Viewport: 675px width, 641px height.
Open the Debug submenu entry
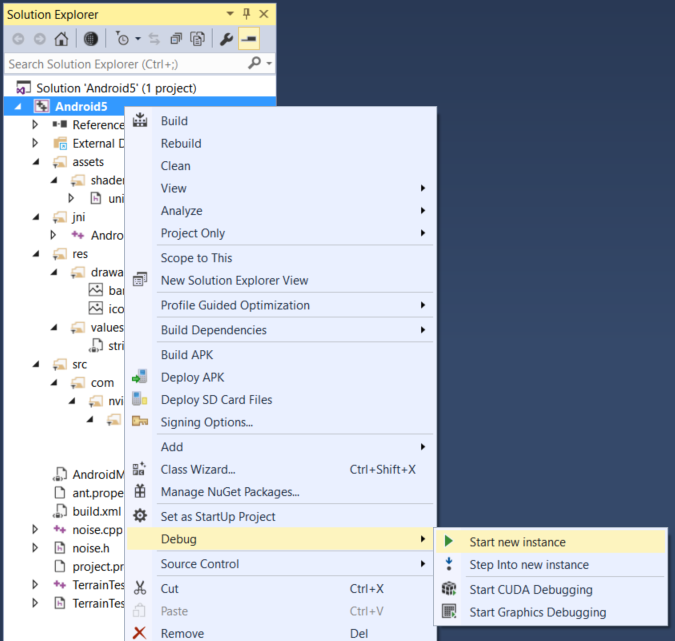[281, 539]
